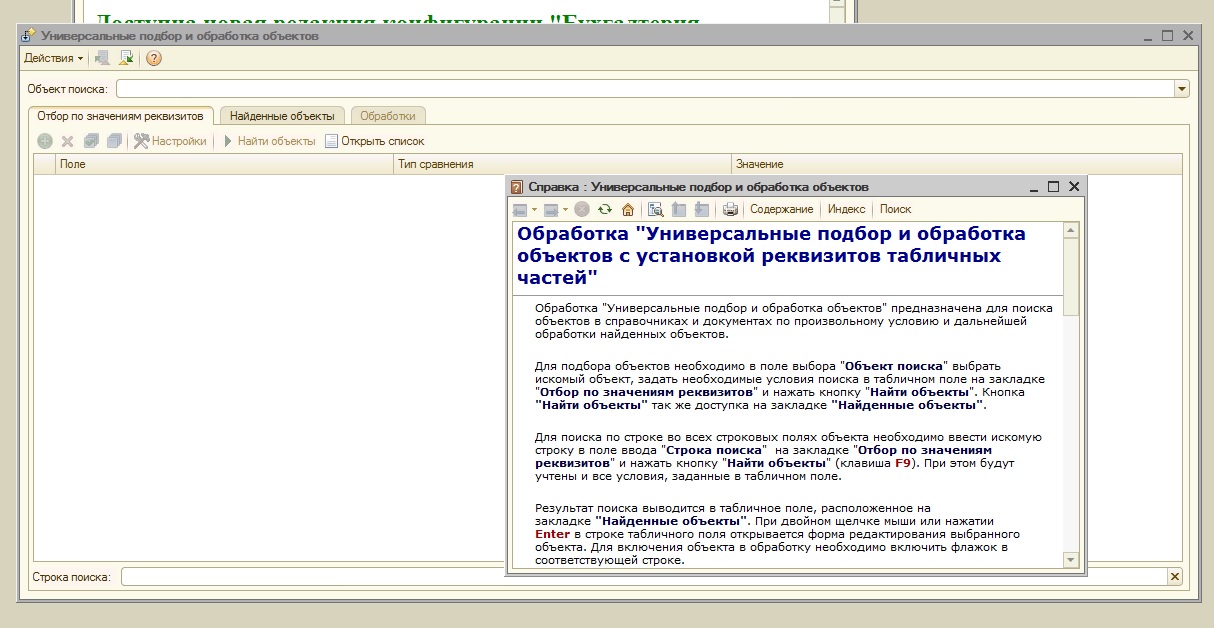Open the Содержание help section
The width and height of the screenshot is (1214, 628).
781,210
